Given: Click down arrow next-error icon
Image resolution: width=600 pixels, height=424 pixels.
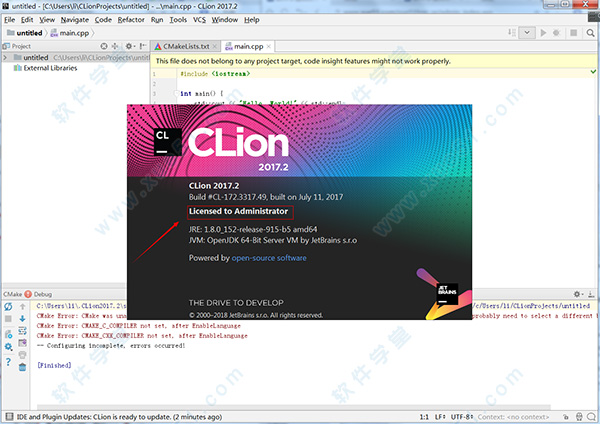Looking at the screenshot, I should (x=23, y=318).
